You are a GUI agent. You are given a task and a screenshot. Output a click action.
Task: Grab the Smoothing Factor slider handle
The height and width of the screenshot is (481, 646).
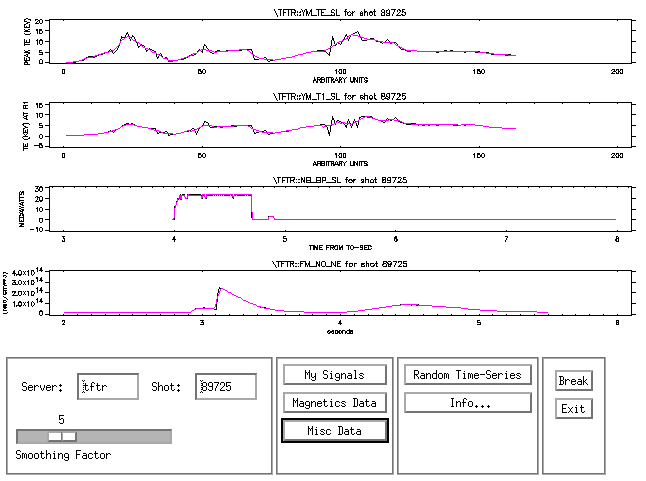point(62,436)
